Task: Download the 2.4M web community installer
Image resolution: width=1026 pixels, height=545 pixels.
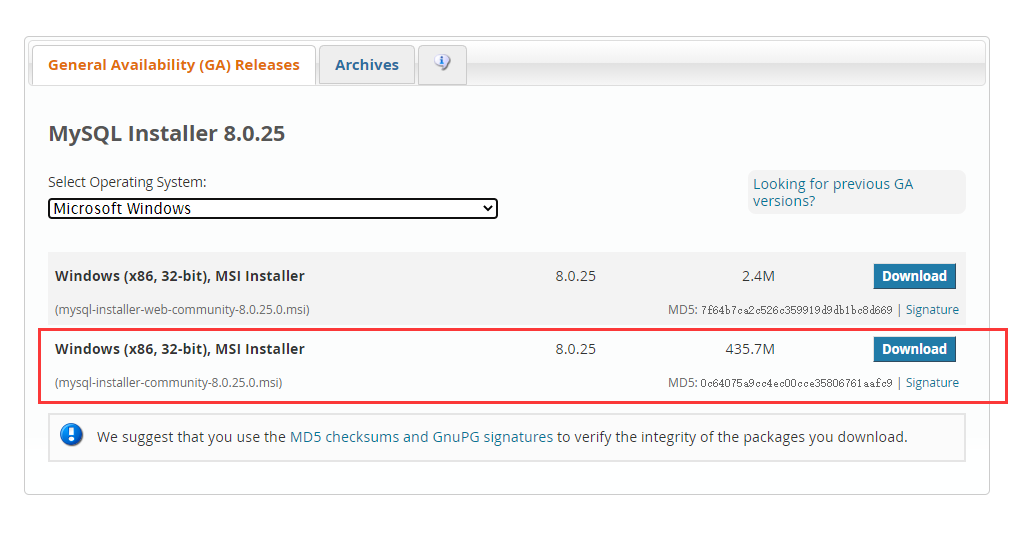Action: (914, 276)
